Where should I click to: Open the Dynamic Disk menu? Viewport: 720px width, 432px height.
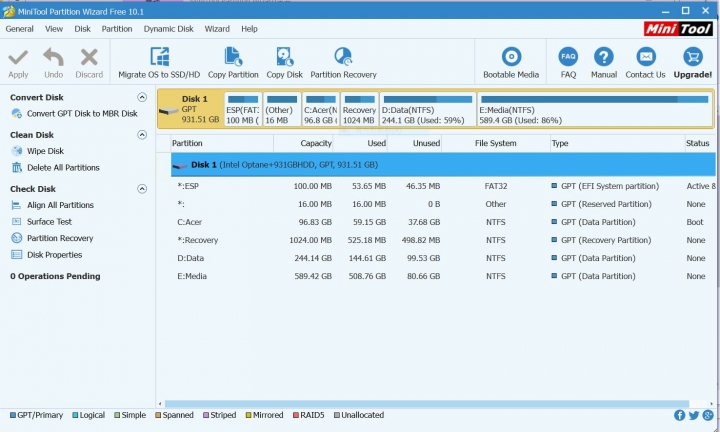pyautogui.click(x=169, y=29)
